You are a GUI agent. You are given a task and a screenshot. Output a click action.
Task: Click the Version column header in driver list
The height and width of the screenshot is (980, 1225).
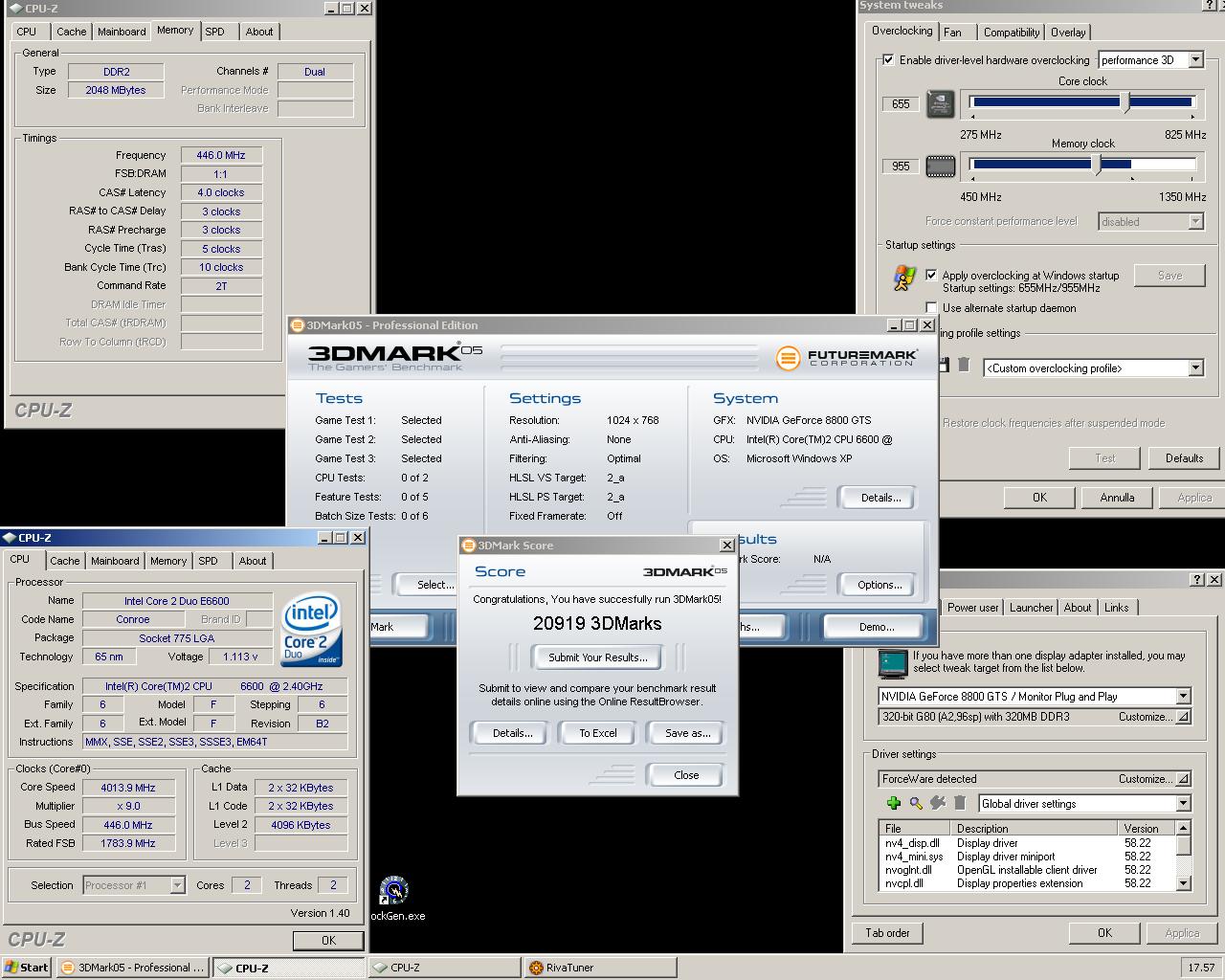click(x=1146, y=828)
